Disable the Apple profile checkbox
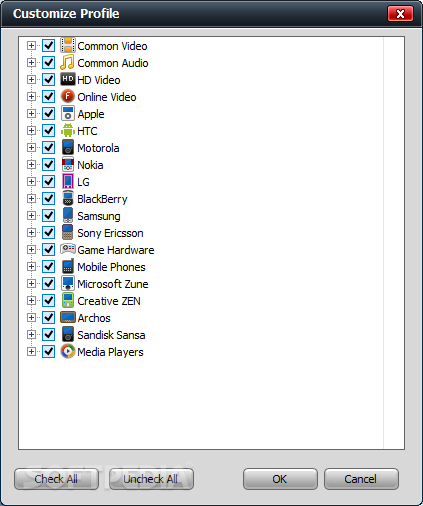 coord(49,113)
